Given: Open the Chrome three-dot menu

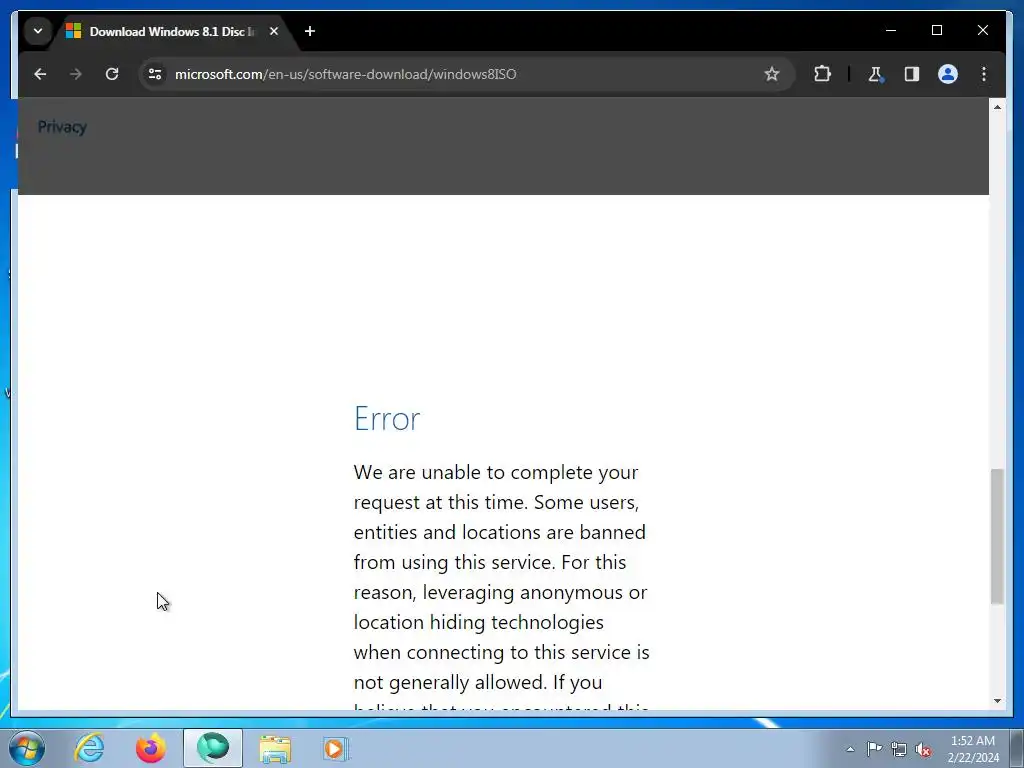Looking at the screenshot, I should [x=984, y=74].
